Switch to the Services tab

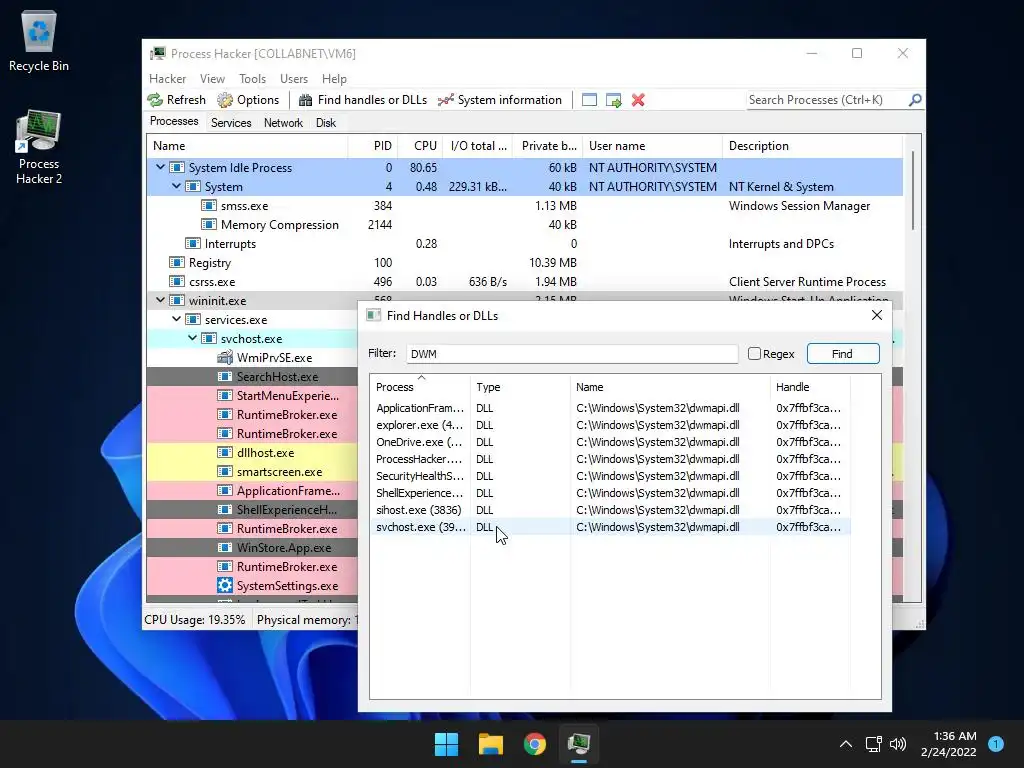coord(231,123)
